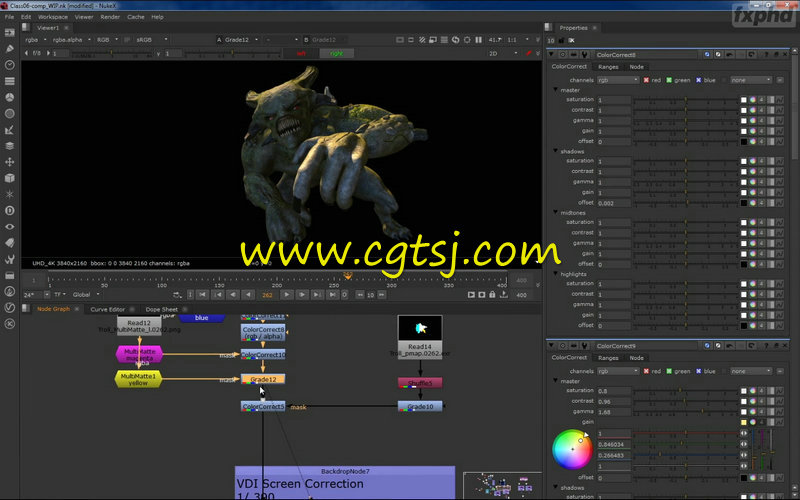Click play backward in the viewer timeline
The width and height of the screenshot is (800, 500).
tap(248, 294)
